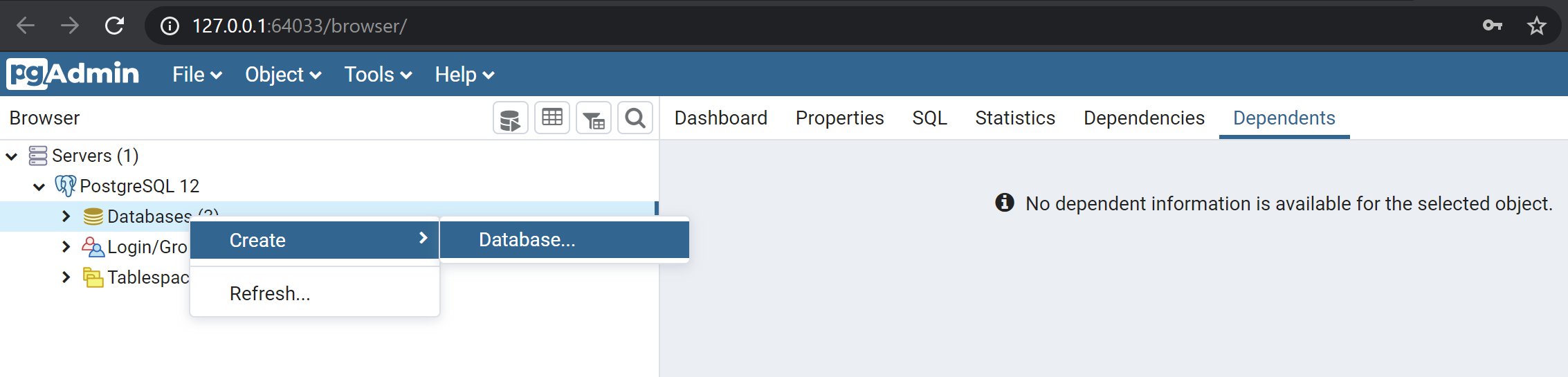Open Search Objects magnifier icon
This screenshot has width=1568, height=377.
coord(635,118)
